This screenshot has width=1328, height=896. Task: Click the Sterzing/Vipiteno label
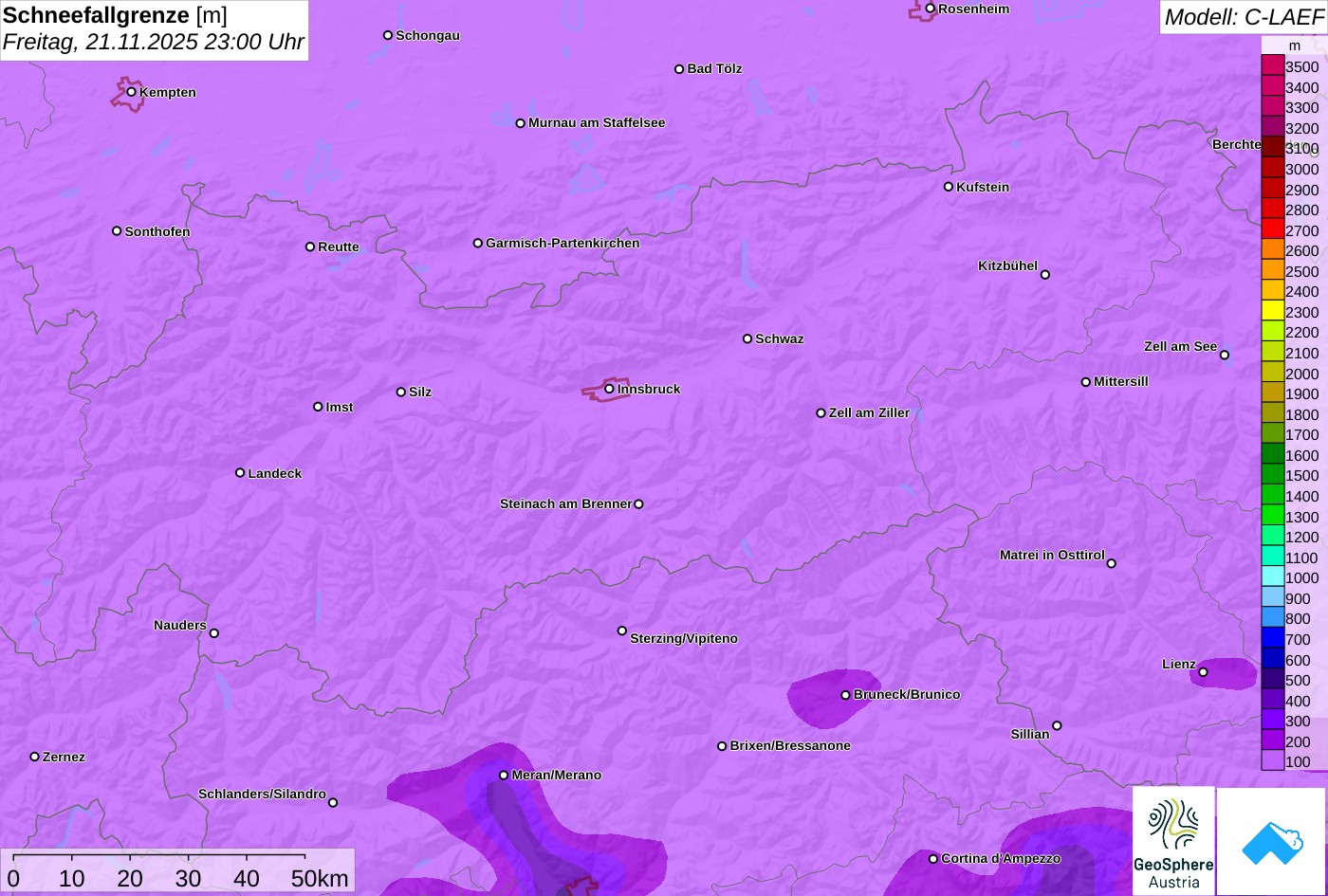click(x=684, y=638)
